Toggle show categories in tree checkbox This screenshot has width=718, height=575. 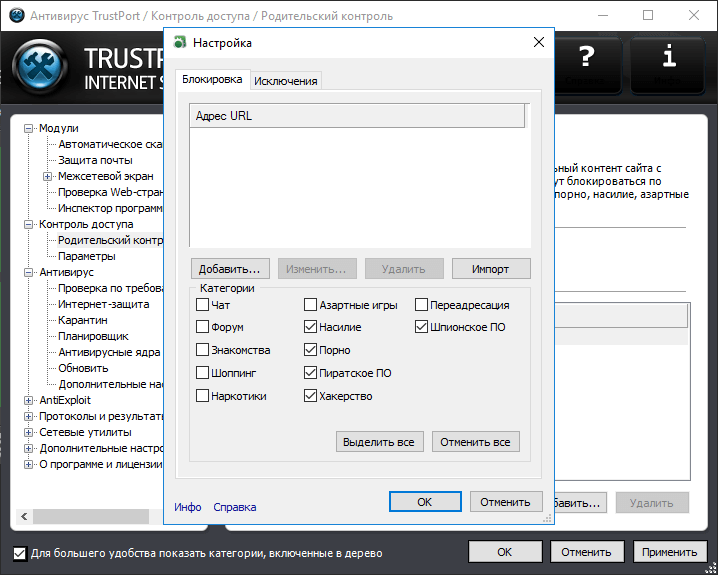(20, 553)
